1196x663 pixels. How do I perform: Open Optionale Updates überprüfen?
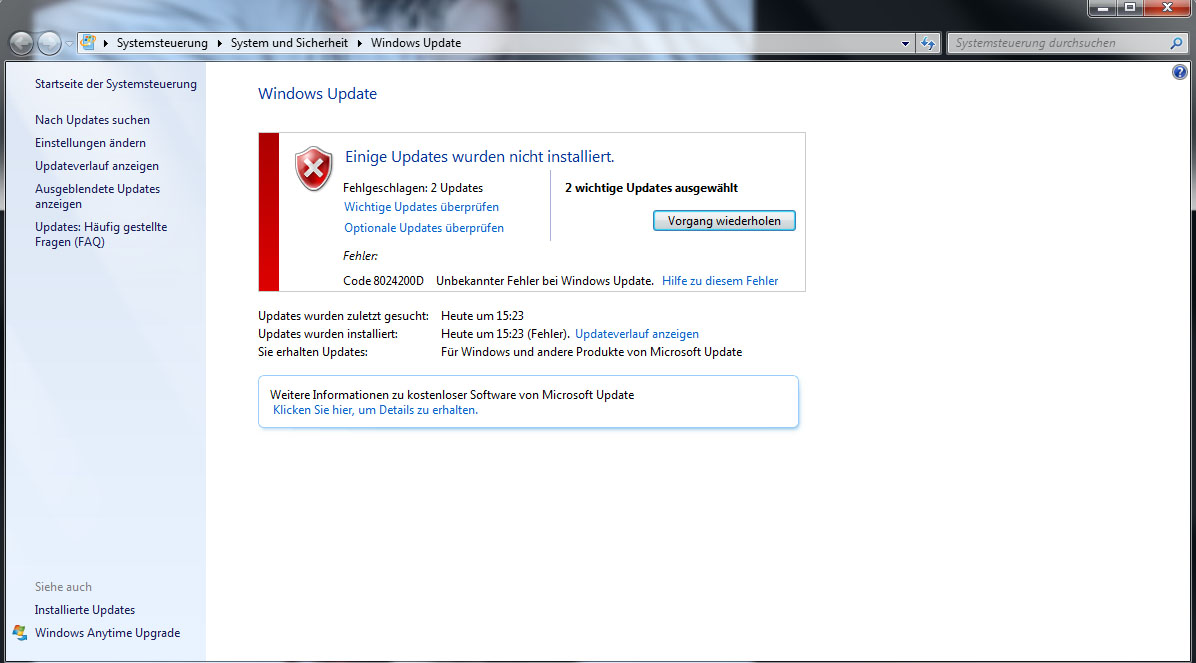click(423, 227)
